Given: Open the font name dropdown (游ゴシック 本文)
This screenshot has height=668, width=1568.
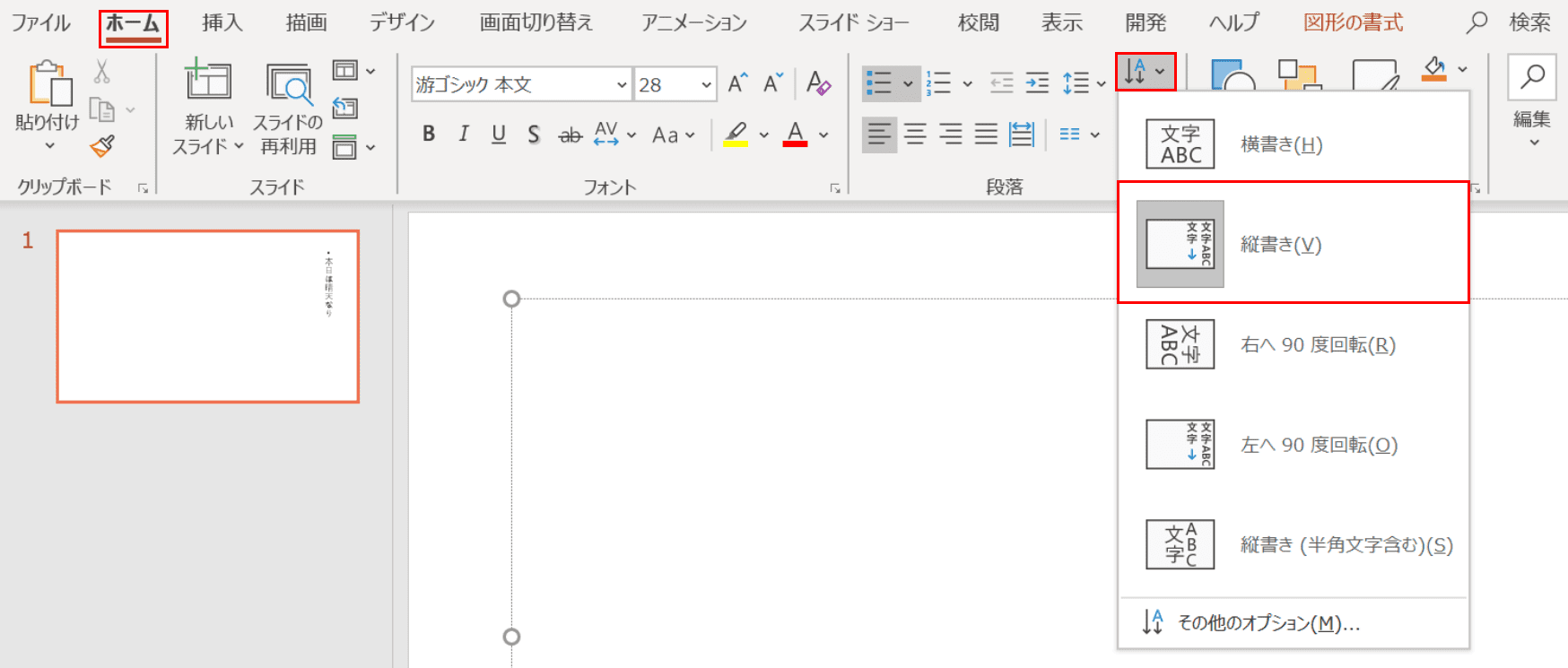Looking at the screenshot, I should point(621,84).
